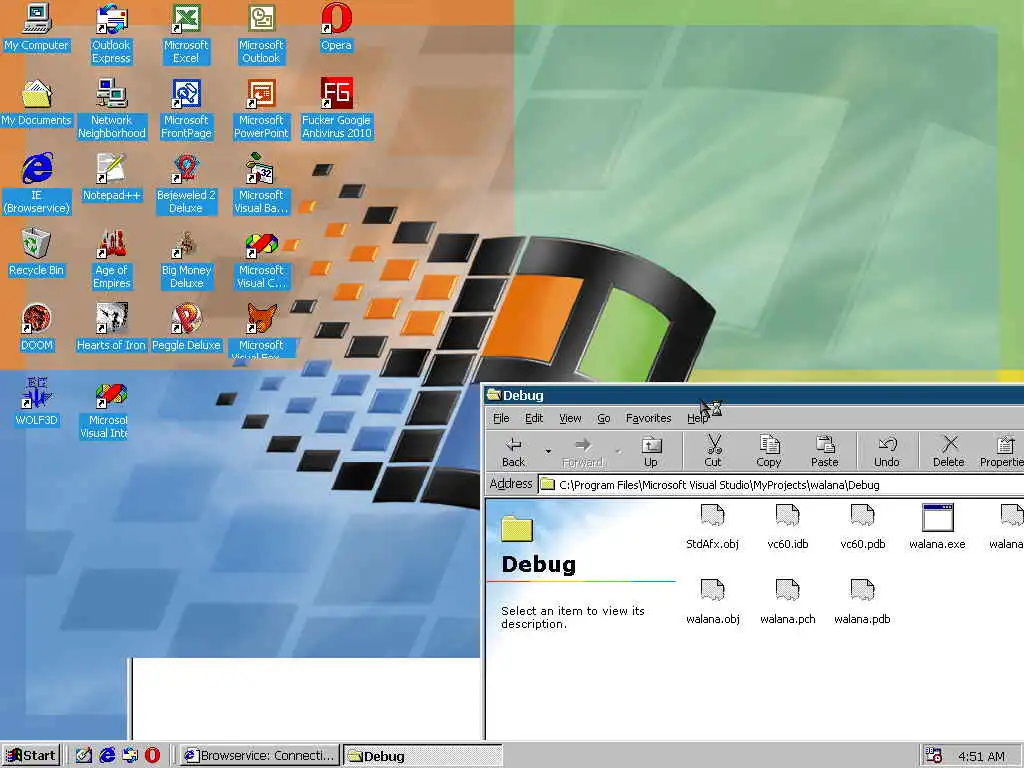Select the Microsoft Visual Basic shortcut
The width and height of the screenshot is (1024, 768).
tap(261, 184)
